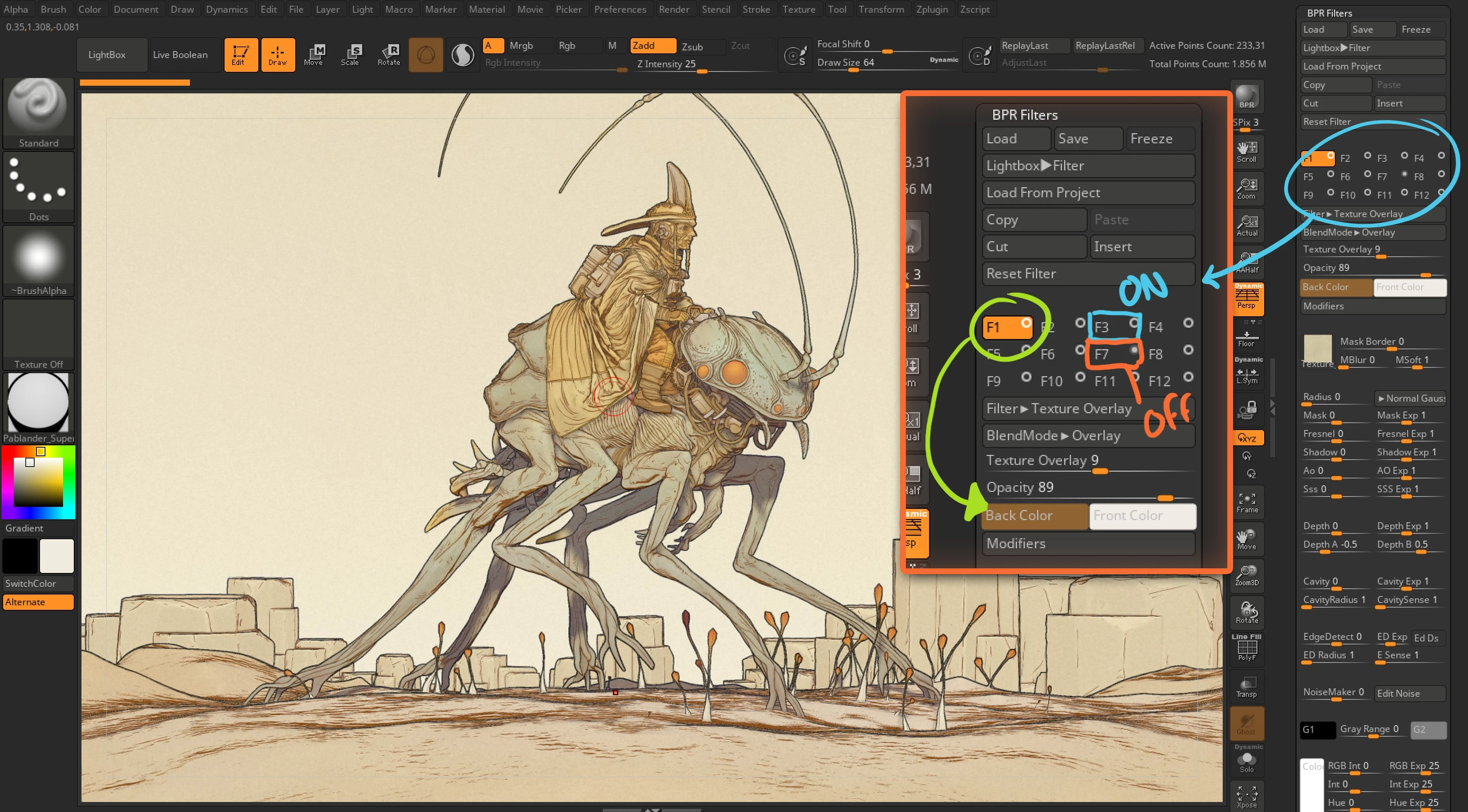Click the Actual size icon
Screen dimensions: 1468x812
point(1247,226)
